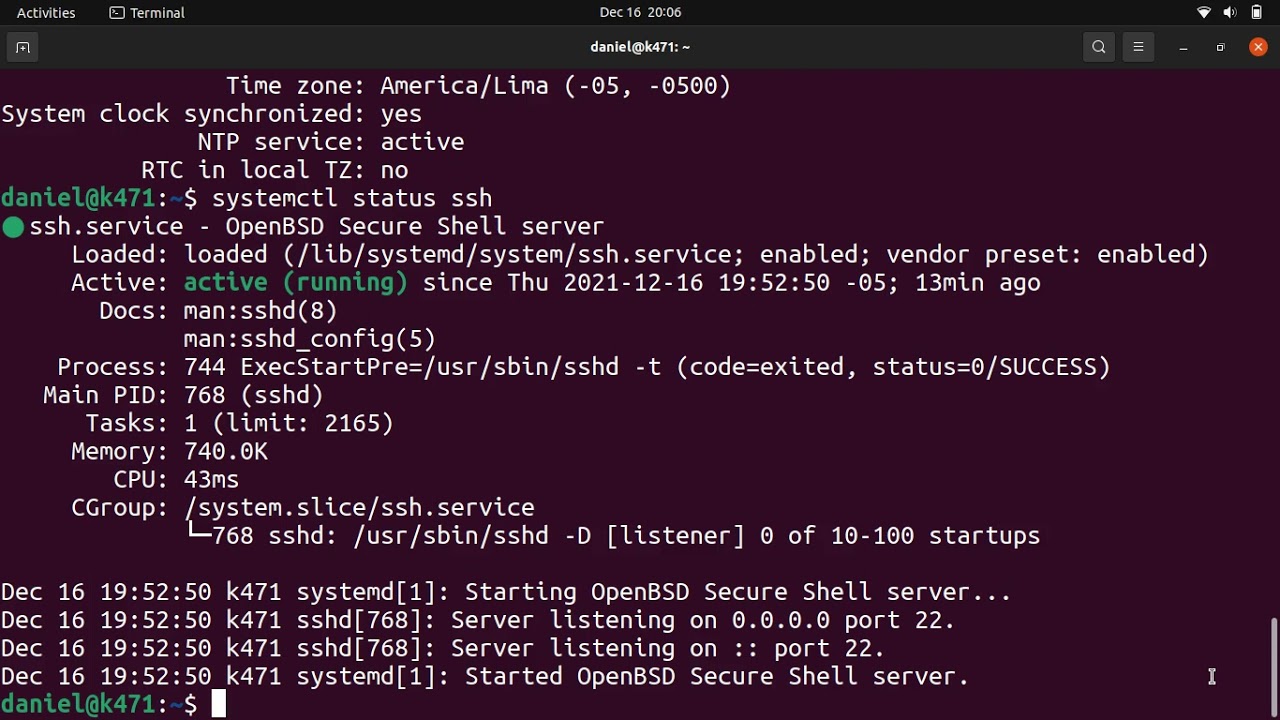
Task: Click the green ssh.service status dot
Action: point(13,227)
